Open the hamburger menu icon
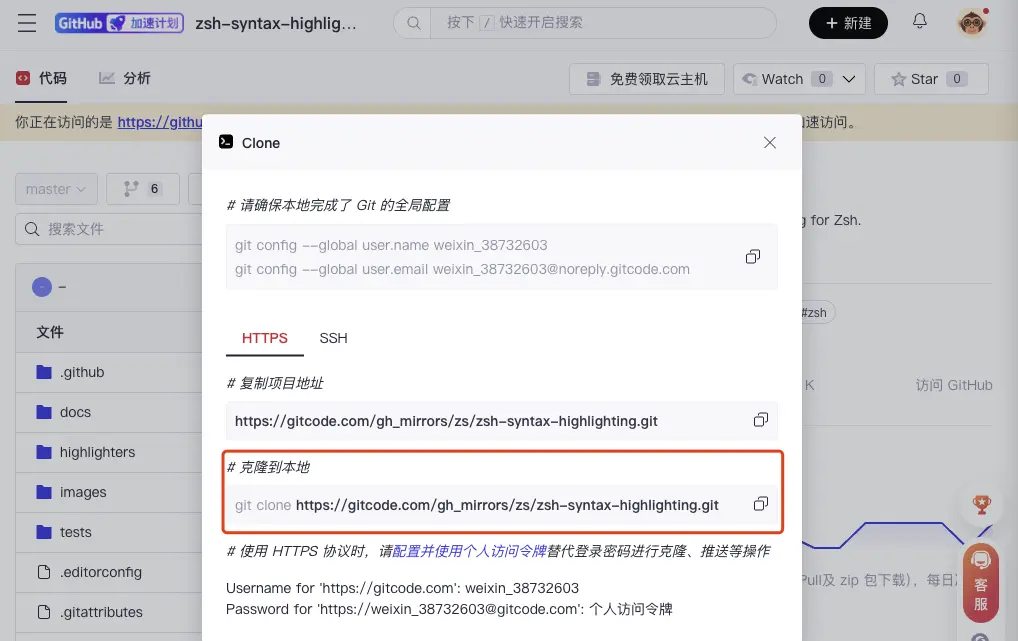Viewport: 1018px width, 641px height. tap(27, 23)
